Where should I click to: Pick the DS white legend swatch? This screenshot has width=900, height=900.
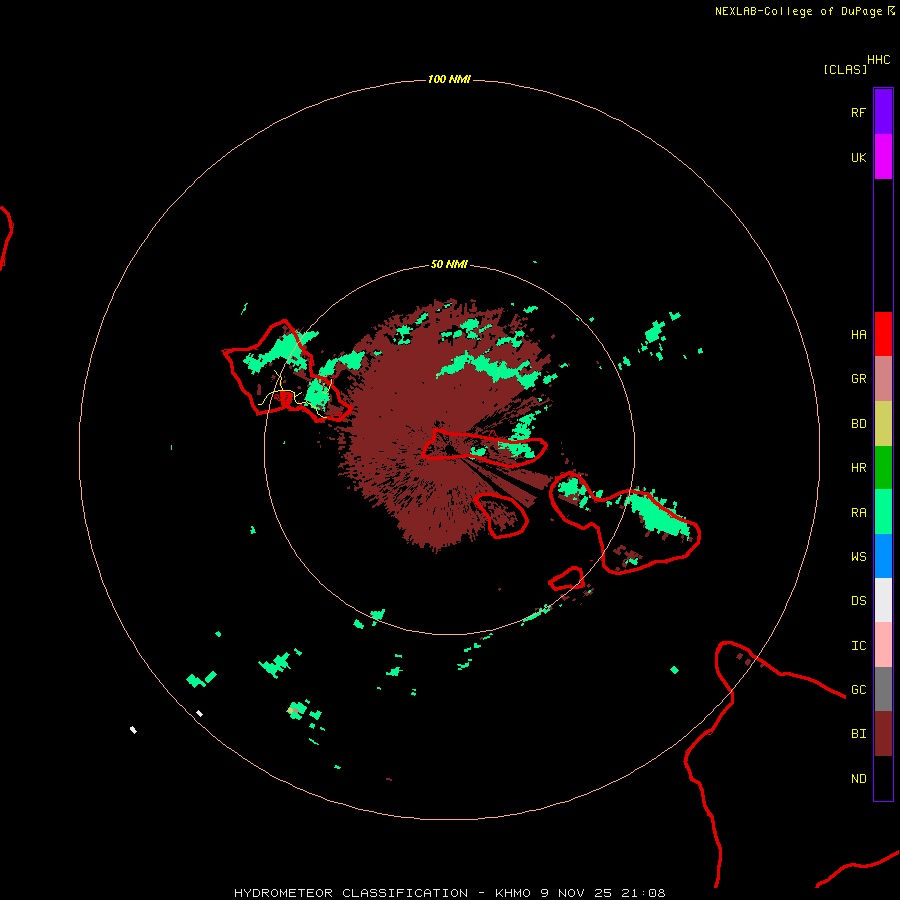pyautogui.click(x=883, y=600)
